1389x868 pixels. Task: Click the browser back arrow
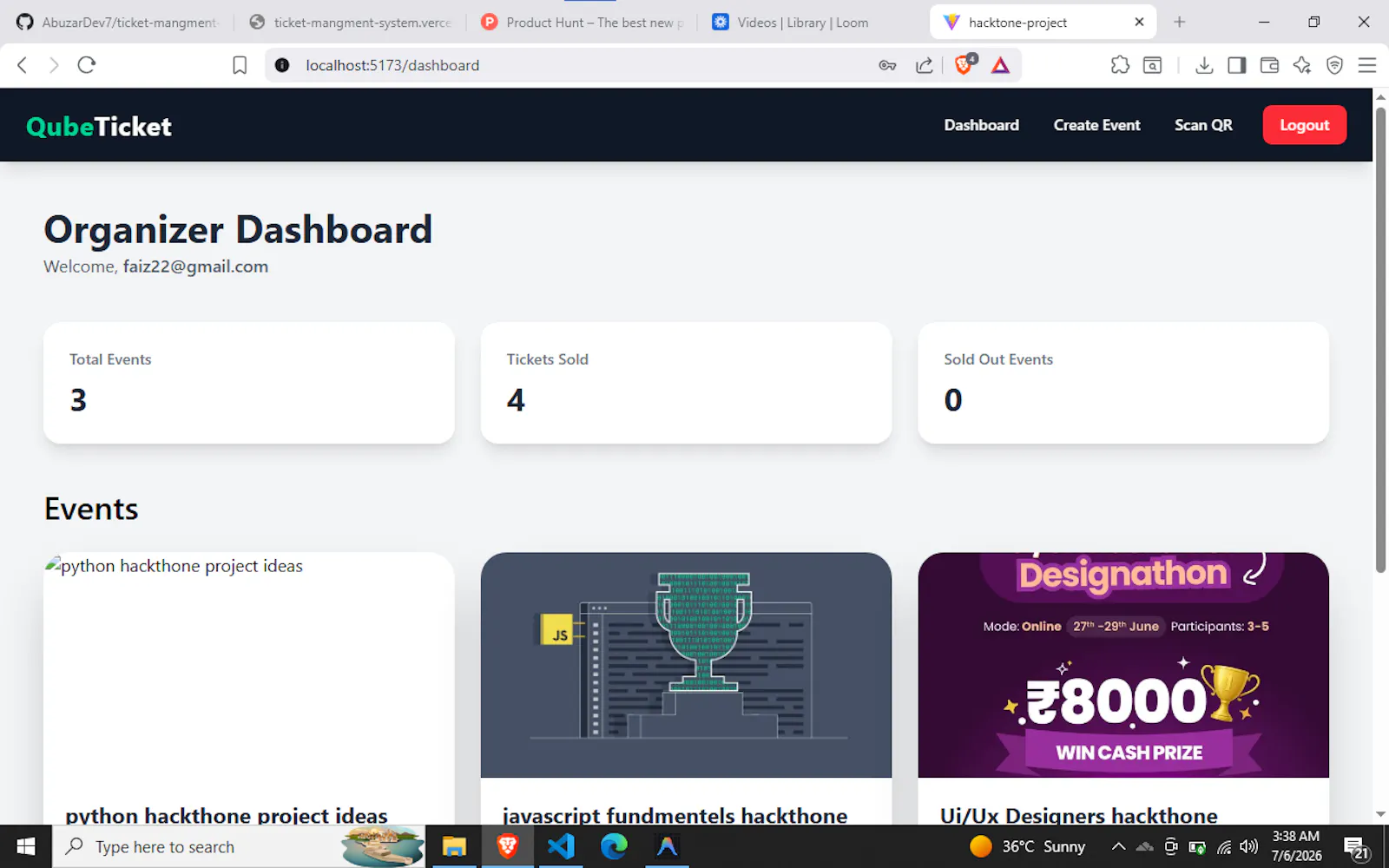(23, 65)
